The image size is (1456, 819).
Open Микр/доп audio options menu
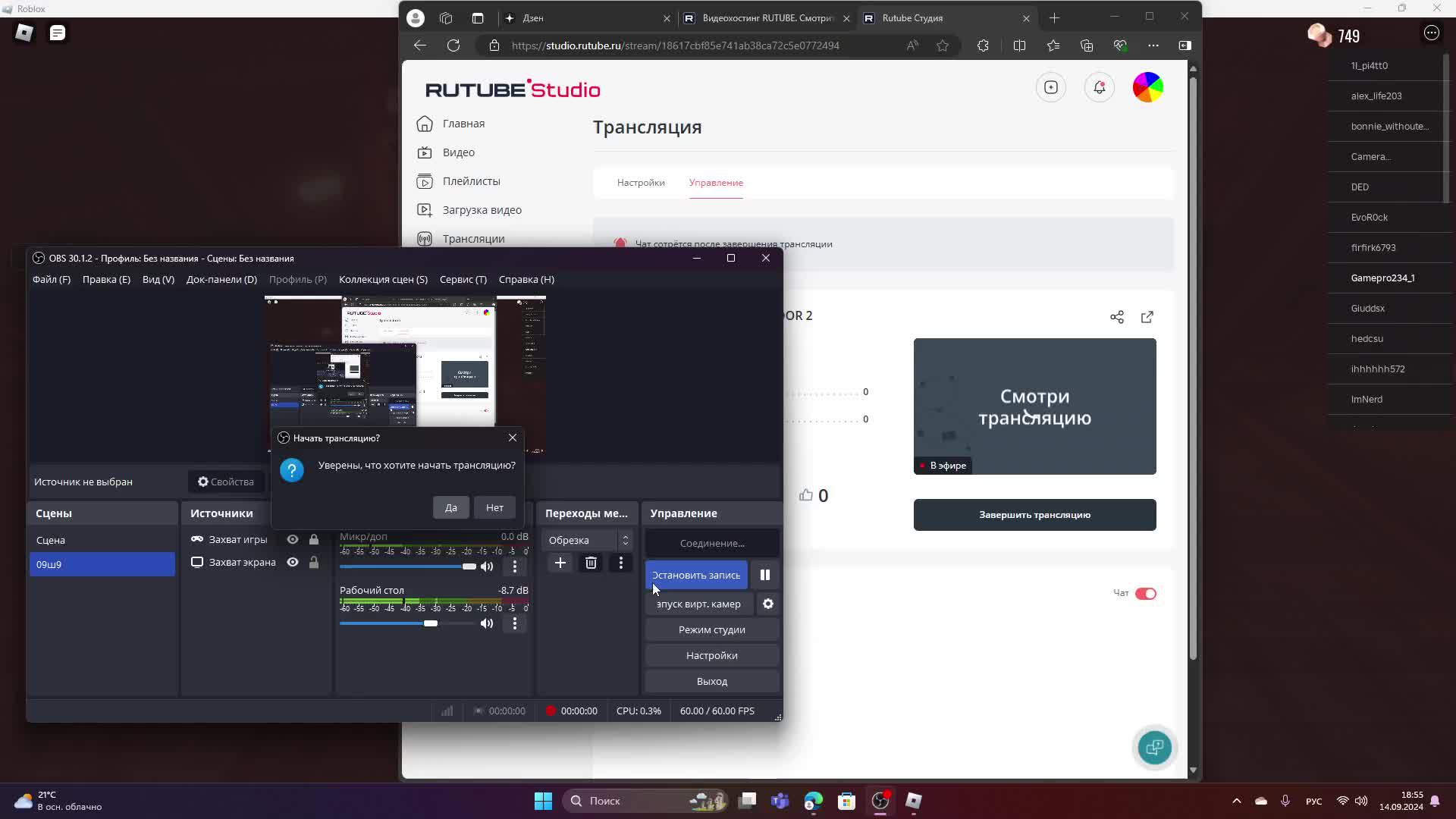(515, 566)
